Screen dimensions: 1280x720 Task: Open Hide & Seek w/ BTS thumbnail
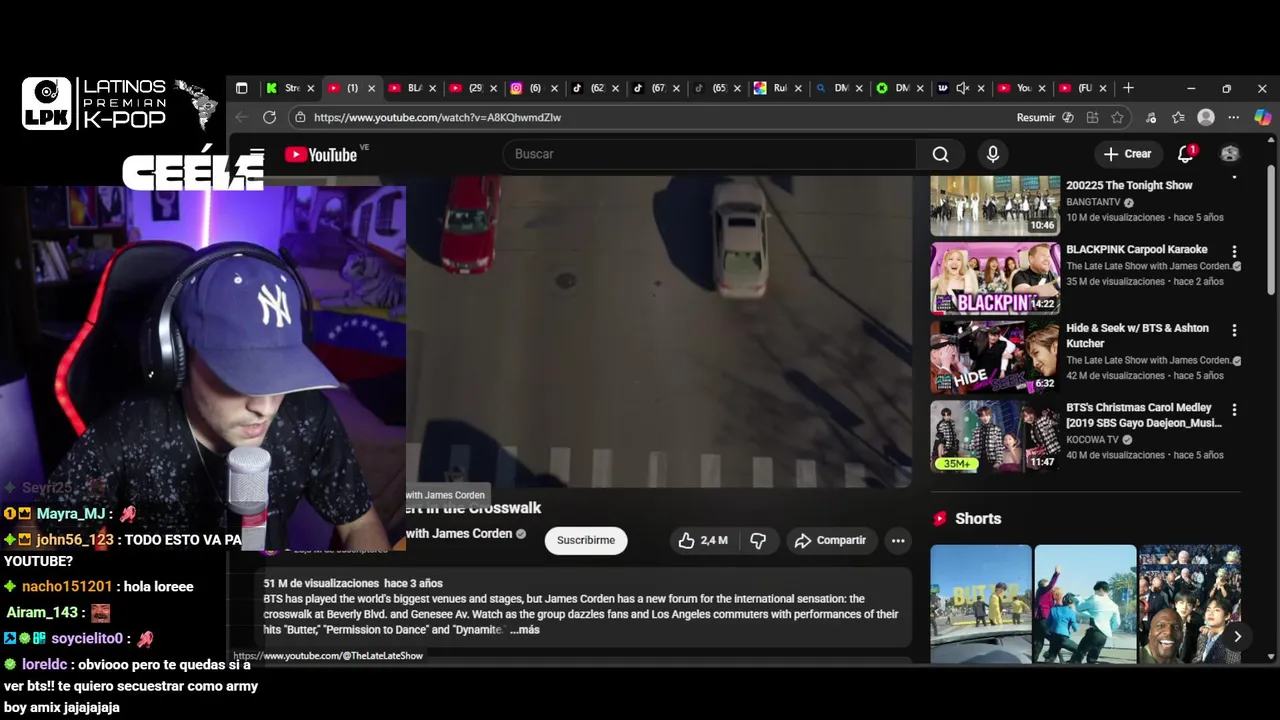pyautogui.click(x=995, y=357)
